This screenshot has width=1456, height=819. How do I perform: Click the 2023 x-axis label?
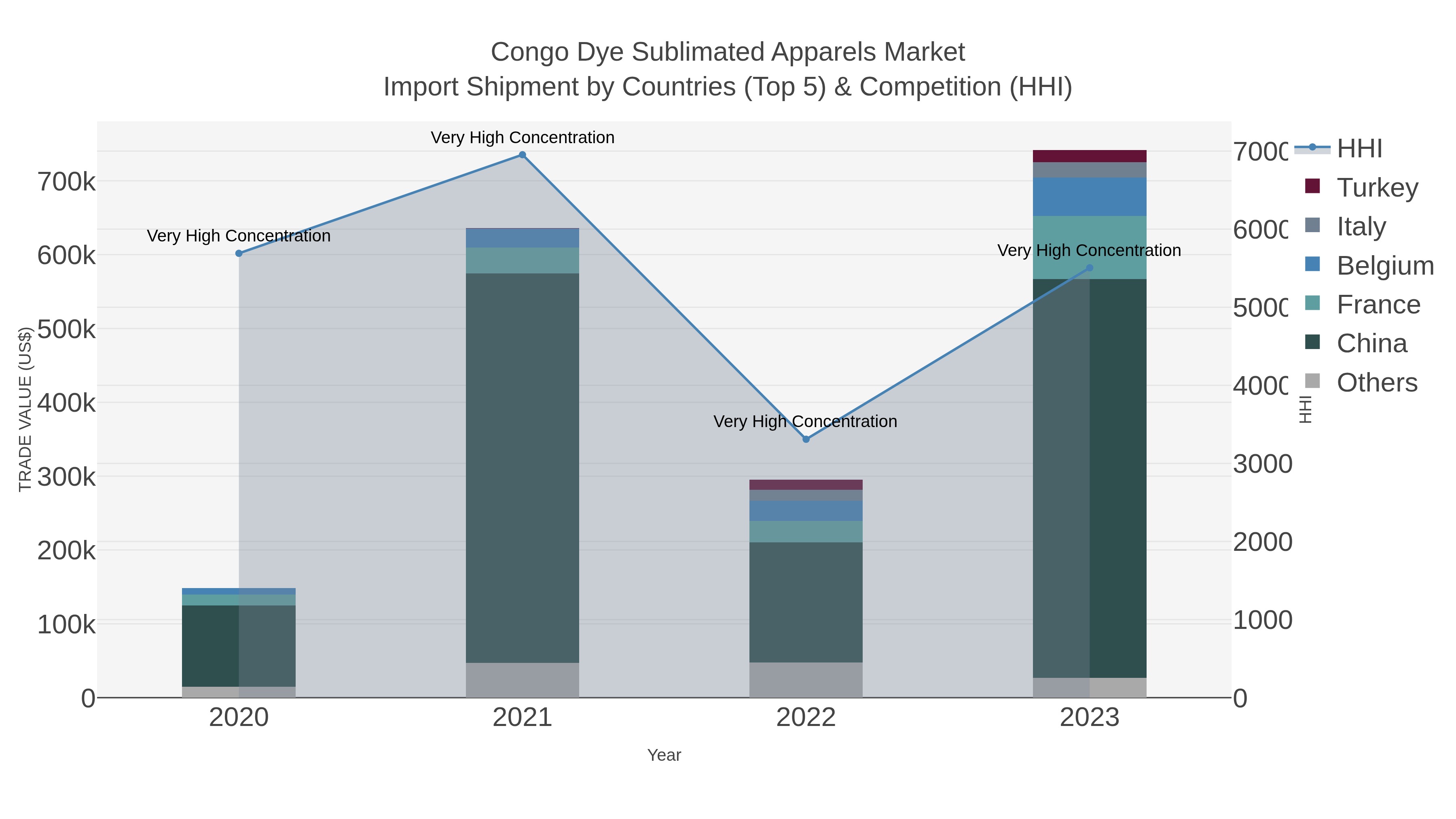pyautogui.click(x=1090, y=718)
